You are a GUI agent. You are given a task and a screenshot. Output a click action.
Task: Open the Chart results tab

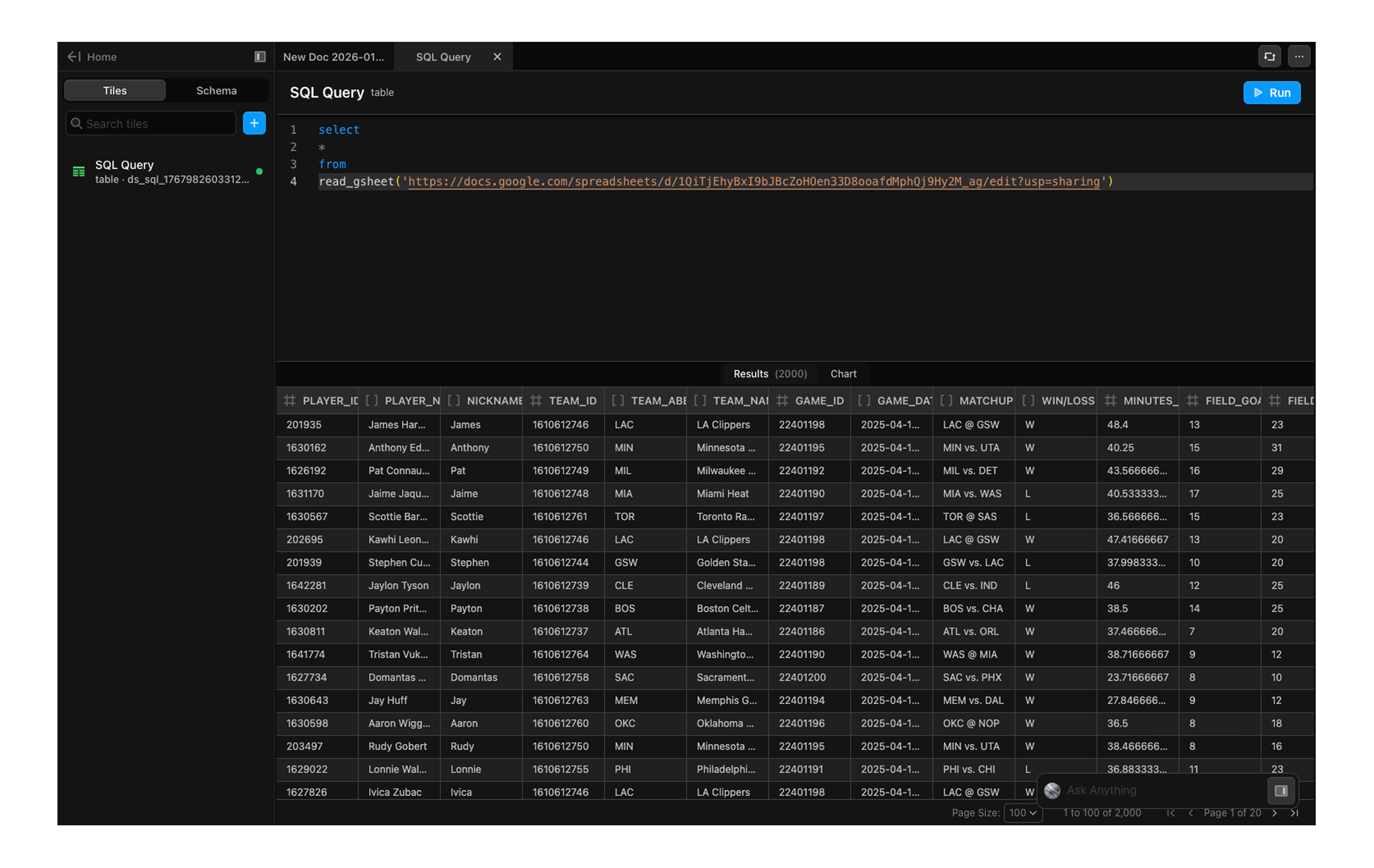tap(843, 374)
